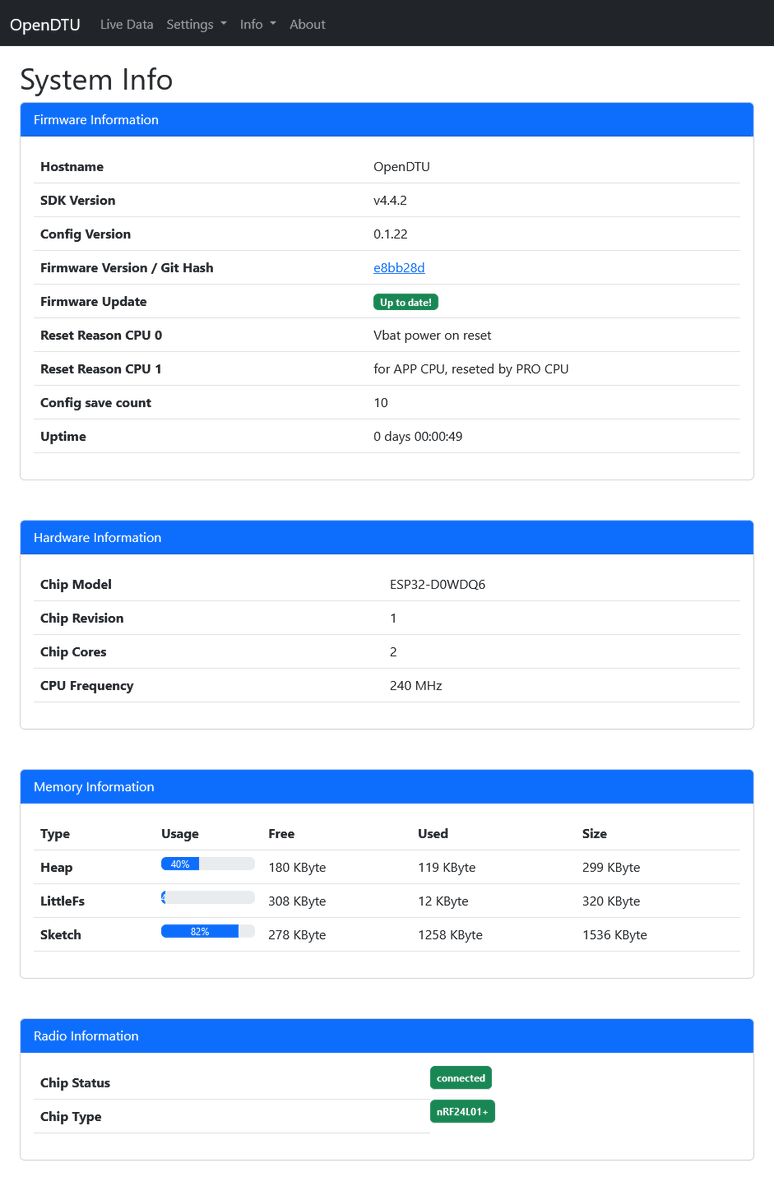Click the 'connected' chip status badge
The height and width of the screenshot is (1200, 774).
pyautogui.click(x=461, y=1078)
